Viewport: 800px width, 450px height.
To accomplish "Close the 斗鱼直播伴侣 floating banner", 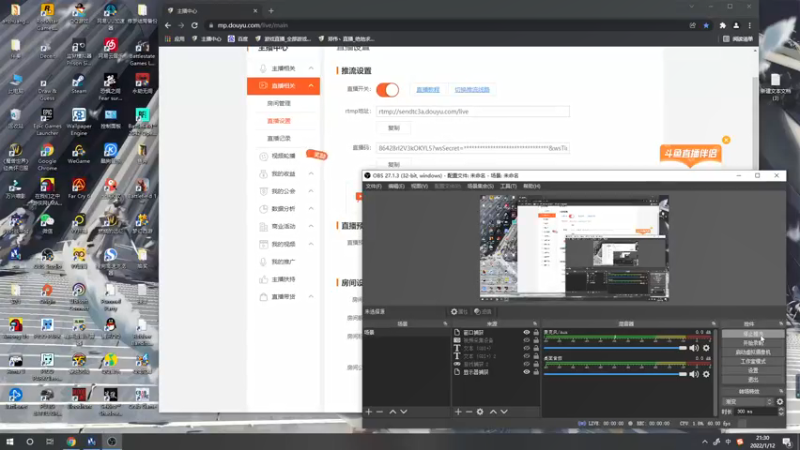I will click(x=726, y=140).
